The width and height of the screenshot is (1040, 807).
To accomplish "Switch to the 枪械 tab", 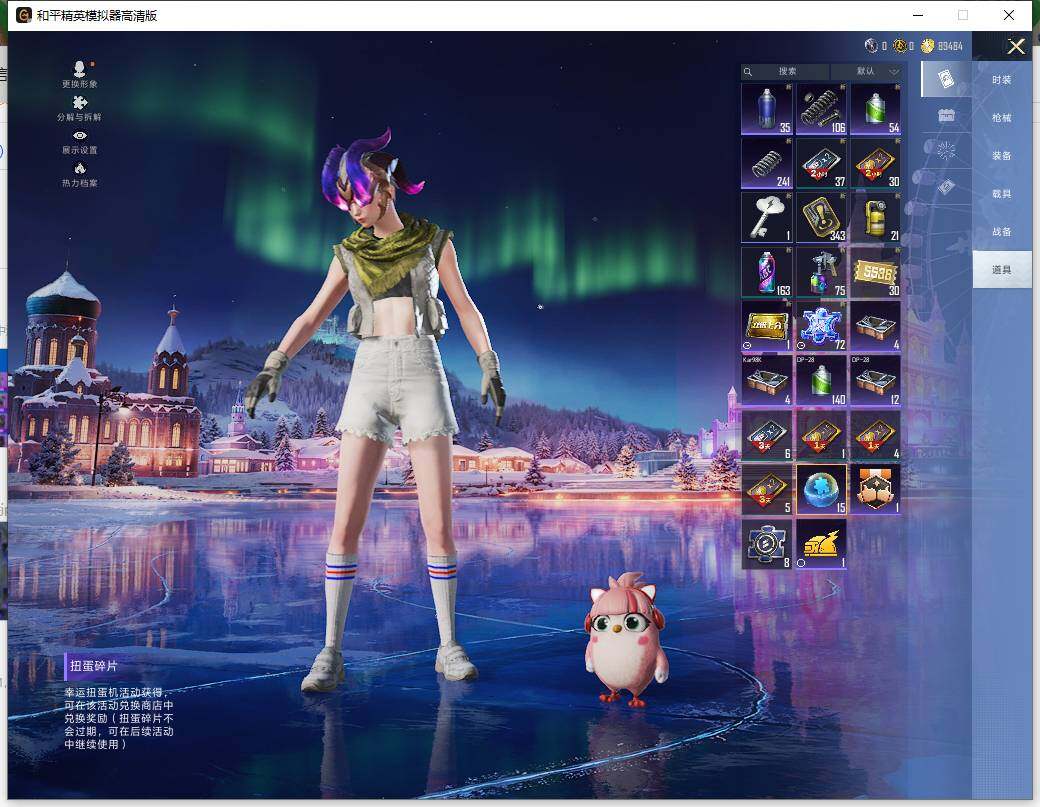I will point(1002,117).
